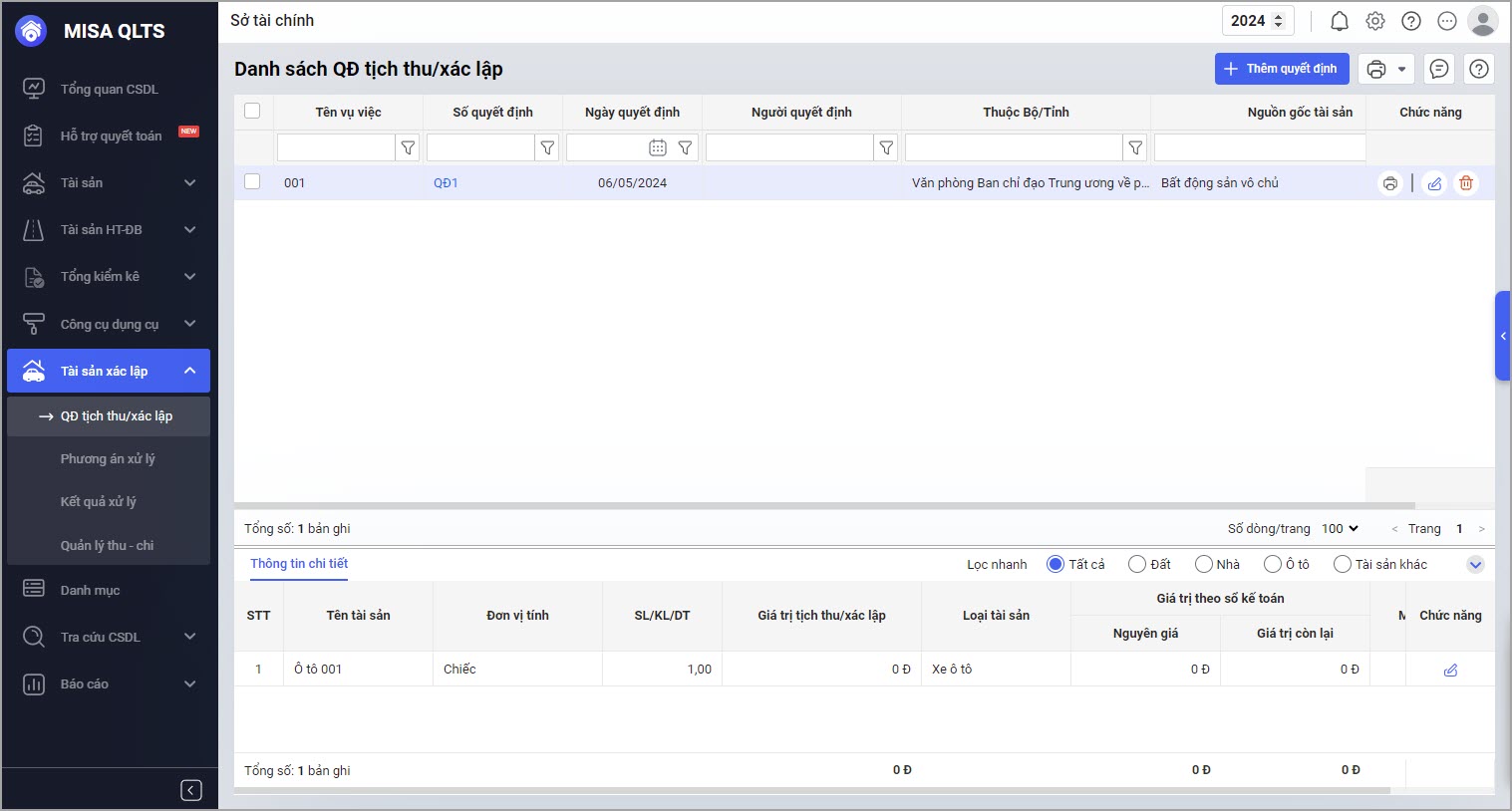Print decision row 001 using row printer icon
This screenshot has height=811, width=1512.
click(x=1389, y=183)
